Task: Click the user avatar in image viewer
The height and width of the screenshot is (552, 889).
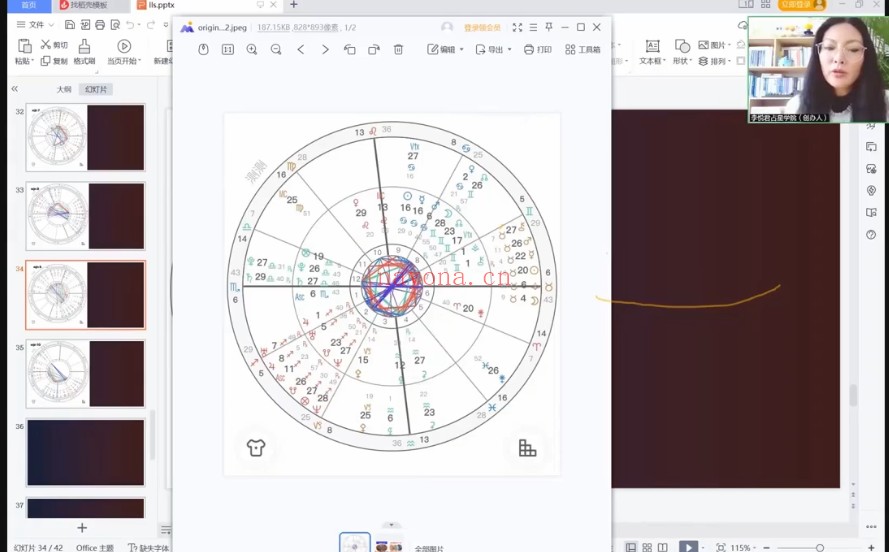Action: click(x=447, y=27)
